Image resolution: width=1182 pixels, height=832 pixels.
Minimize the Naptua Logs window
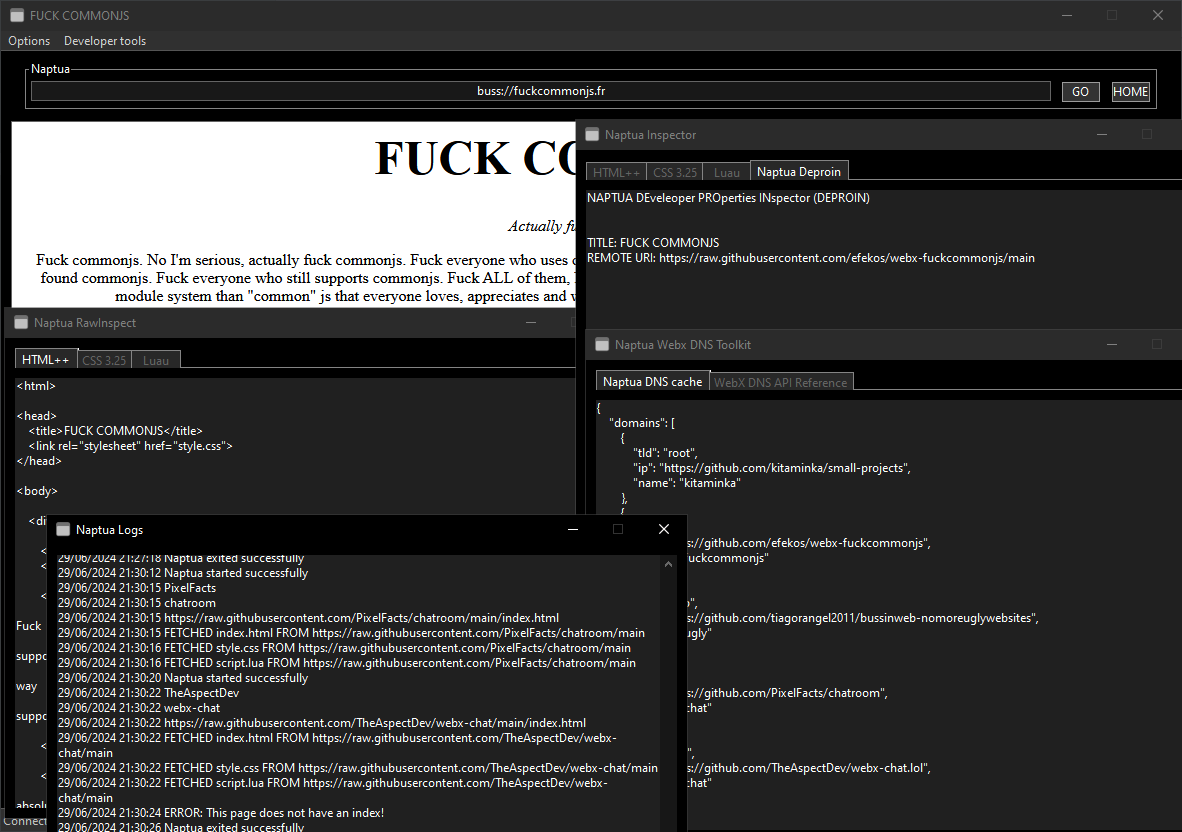click(x=573, y=529)
